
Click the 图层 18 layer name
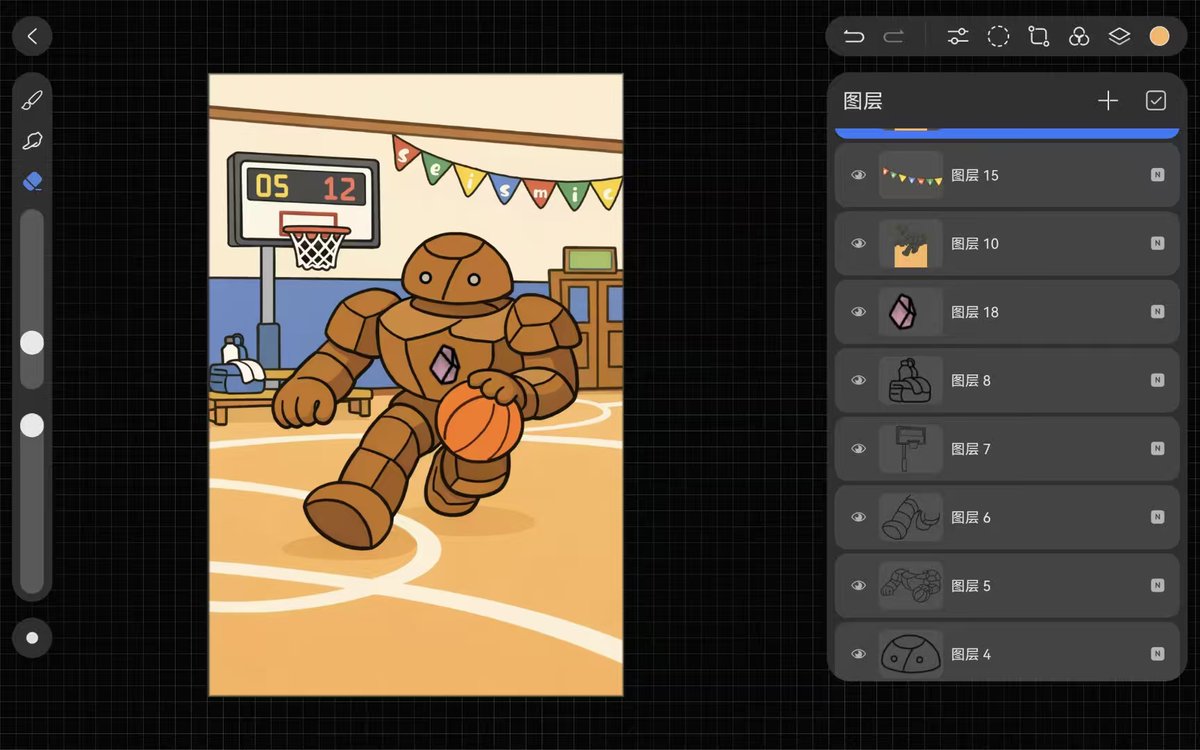[x=975, y=312]
